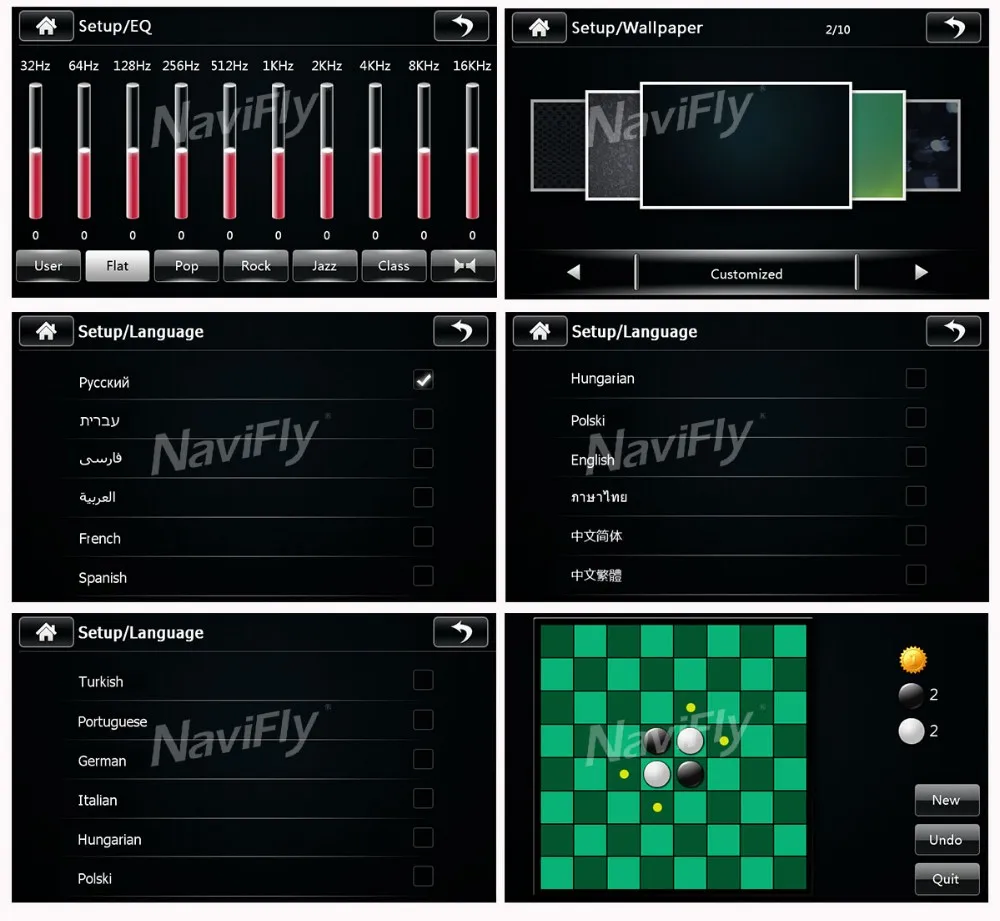Select the Jazz EQ preset
The width and height of the screenshot is (1000, 921).
pyautogui.click(x=325, y=266)
